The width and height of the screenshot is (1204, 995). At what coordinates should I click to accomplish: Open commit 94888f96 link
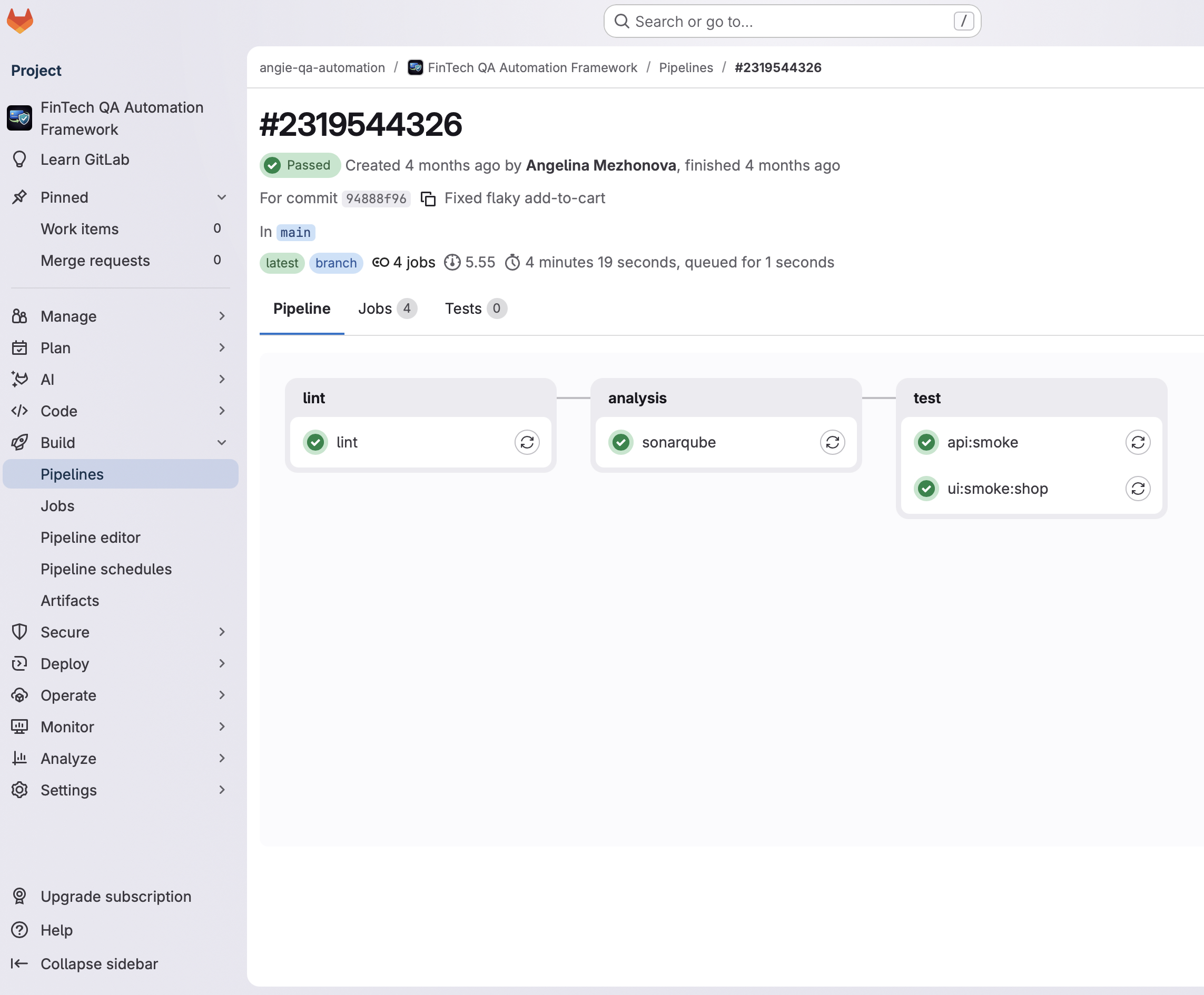tap(376, 198)
